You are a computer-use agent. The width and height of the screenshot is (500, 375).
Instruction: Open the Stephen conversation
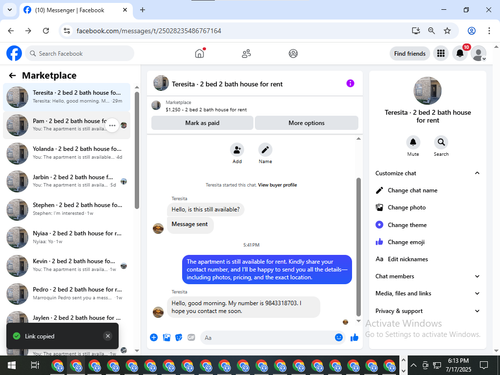coord(67,209)
